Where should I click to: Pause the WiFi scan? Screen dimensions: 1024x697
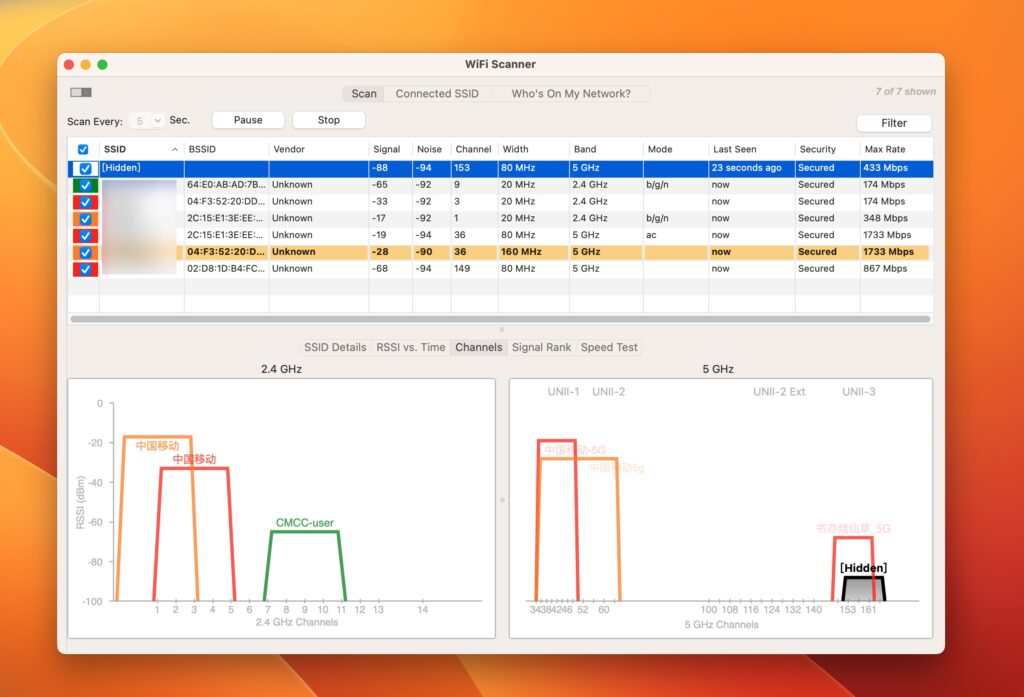click(x=247, y=119)
